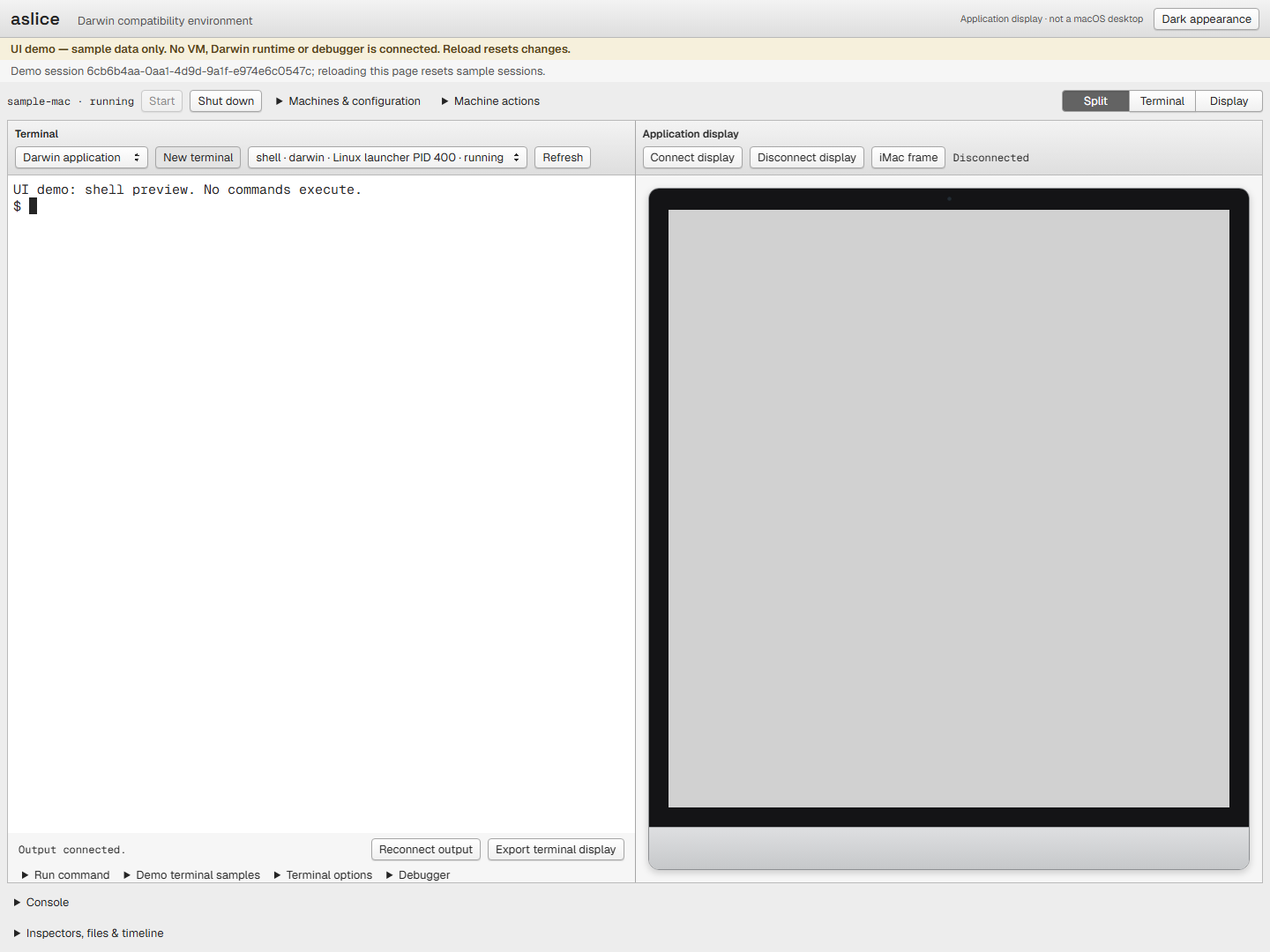Connect the application display
The height and width of the screenshot is (952, 1270).
pyautogui.click(x=692, y=158)
